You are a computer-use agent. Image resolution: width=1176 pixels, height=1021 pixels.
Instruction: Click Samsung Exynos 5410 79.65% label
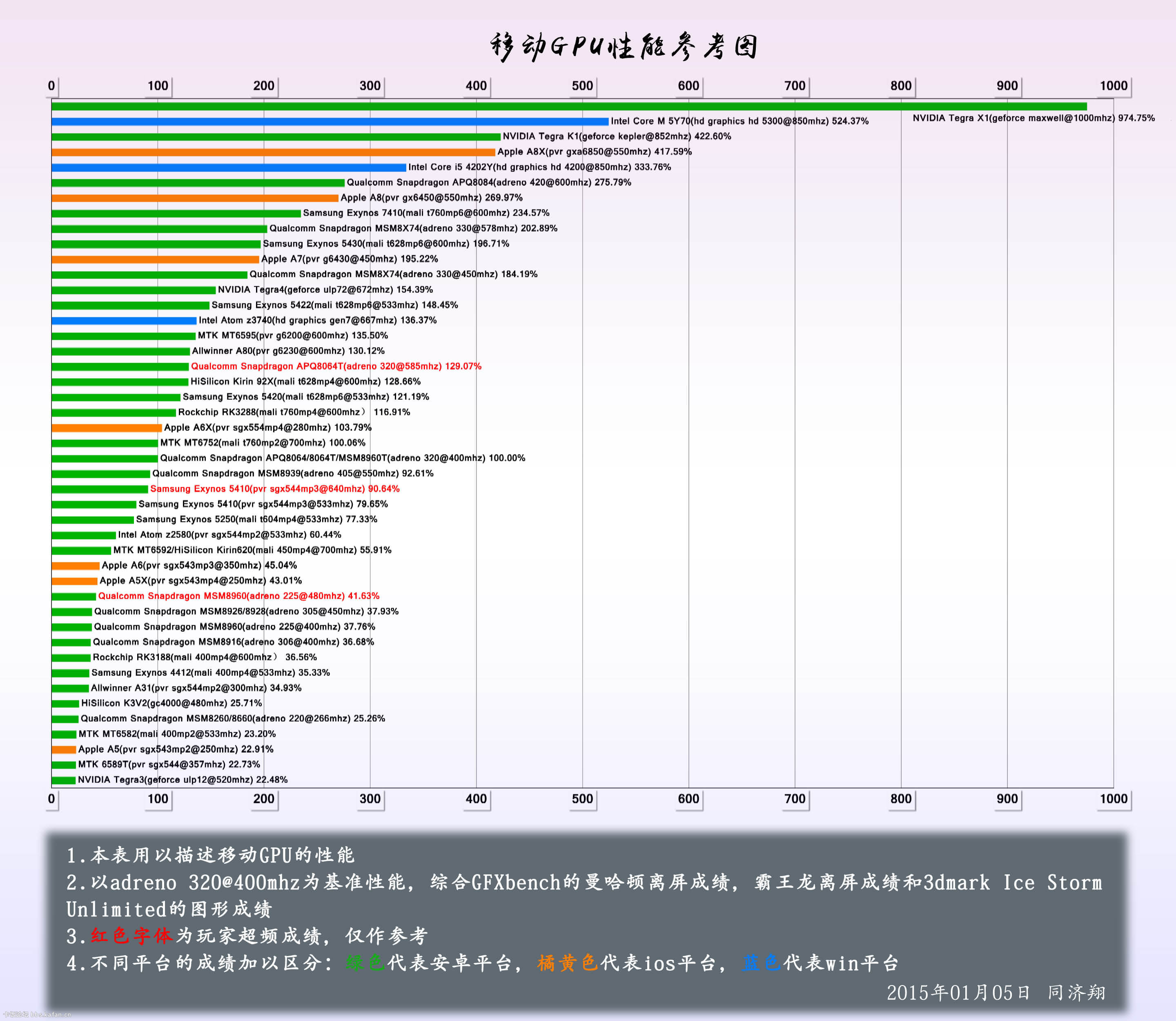click(x=263, y=504)
